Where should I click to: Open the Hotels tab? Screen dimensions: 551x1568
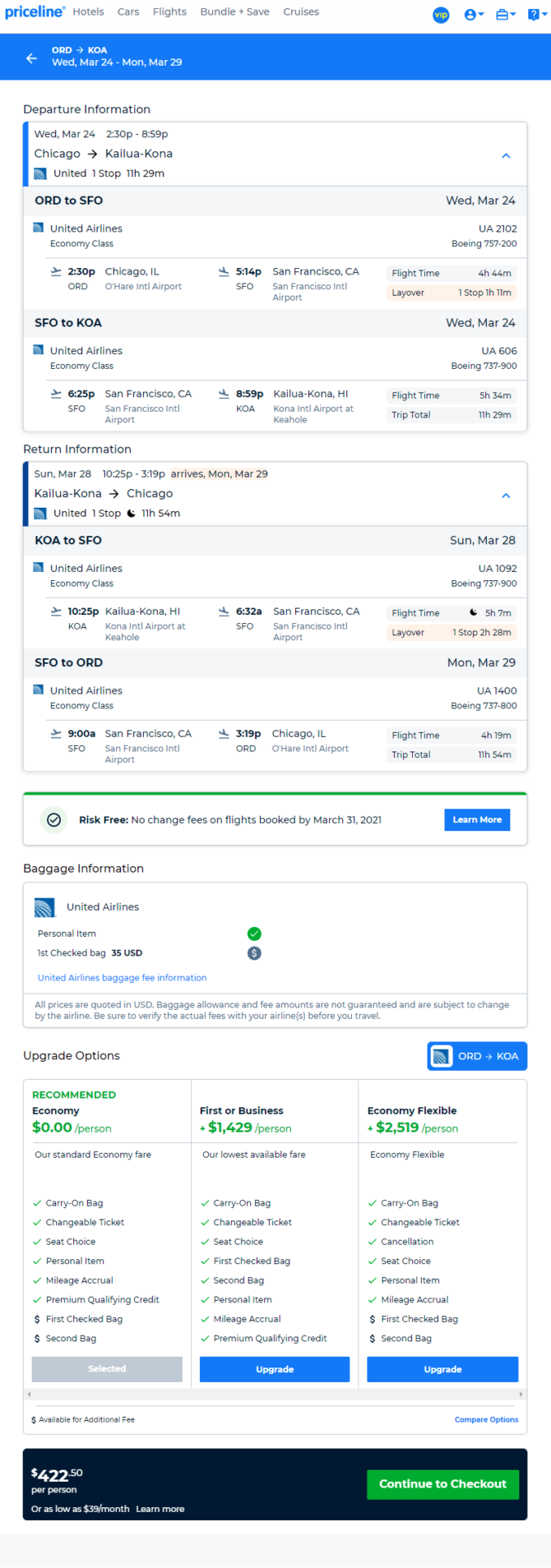[88, 12]
